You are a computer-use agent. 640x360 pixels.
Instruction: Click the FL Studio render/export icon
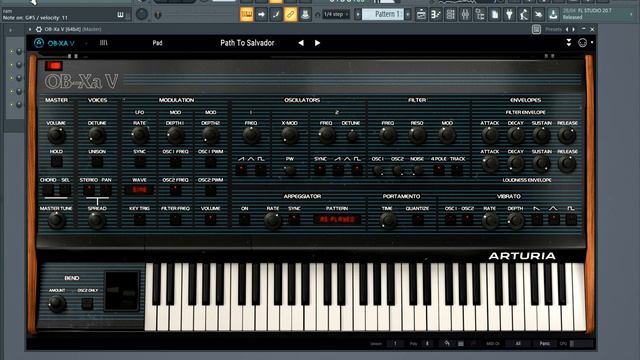coord(553,15)
